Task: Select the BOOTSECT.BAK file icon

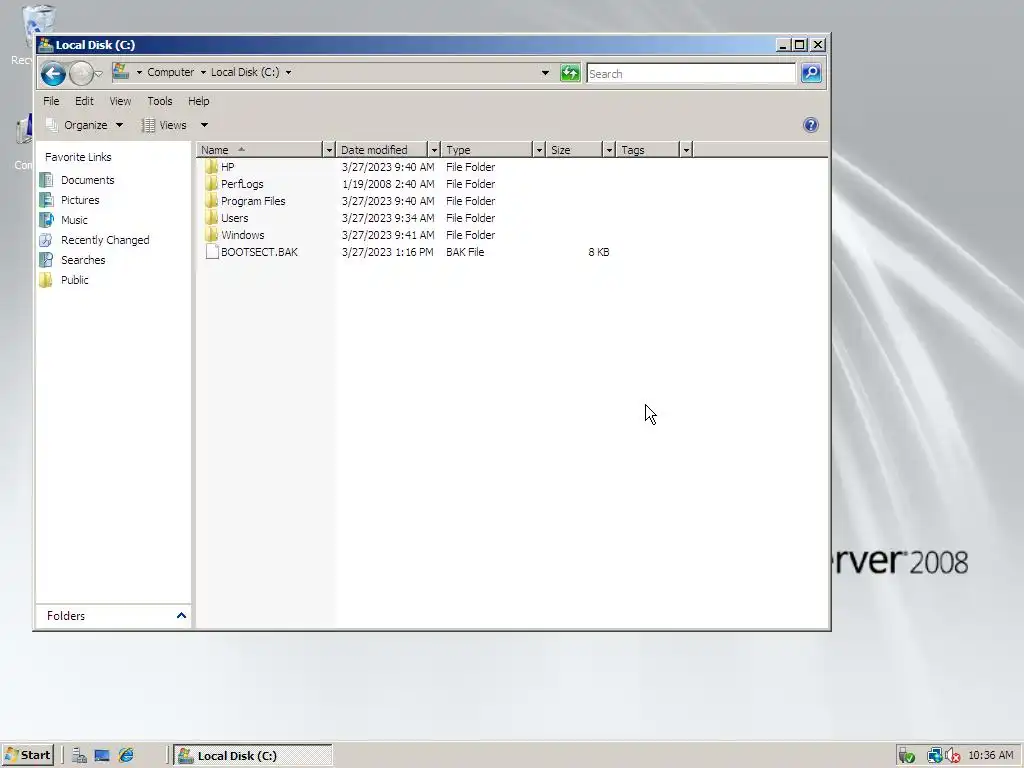Action: 212,251
